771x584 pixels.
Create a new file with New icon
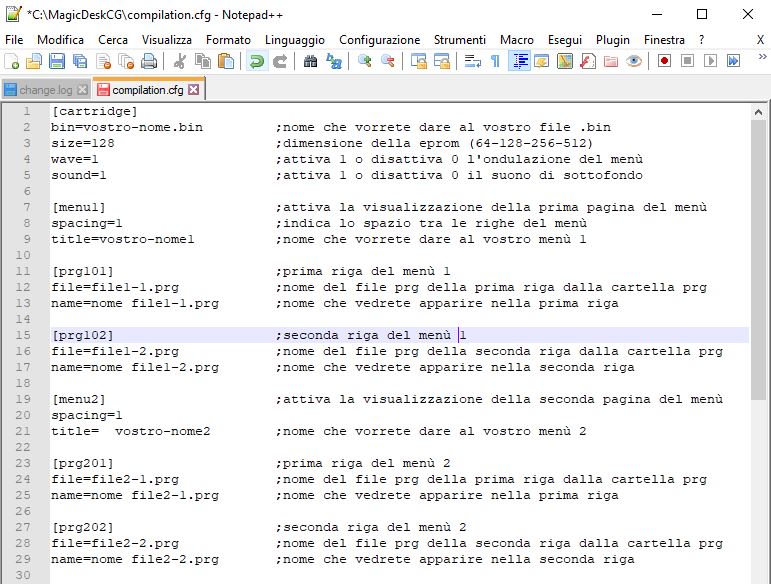point(11,61)
